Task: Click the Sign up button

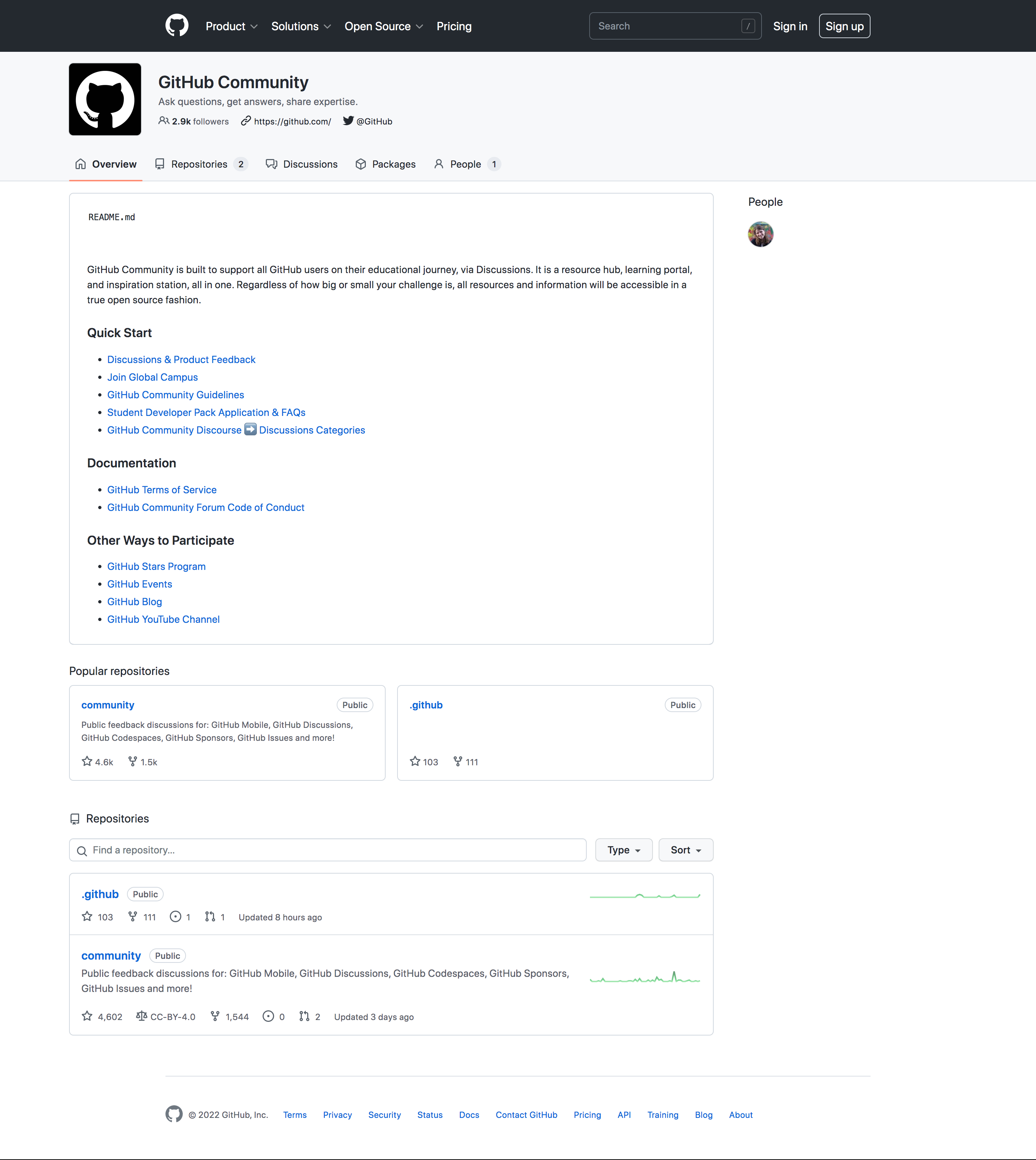Action: click(x=845, y=26)
